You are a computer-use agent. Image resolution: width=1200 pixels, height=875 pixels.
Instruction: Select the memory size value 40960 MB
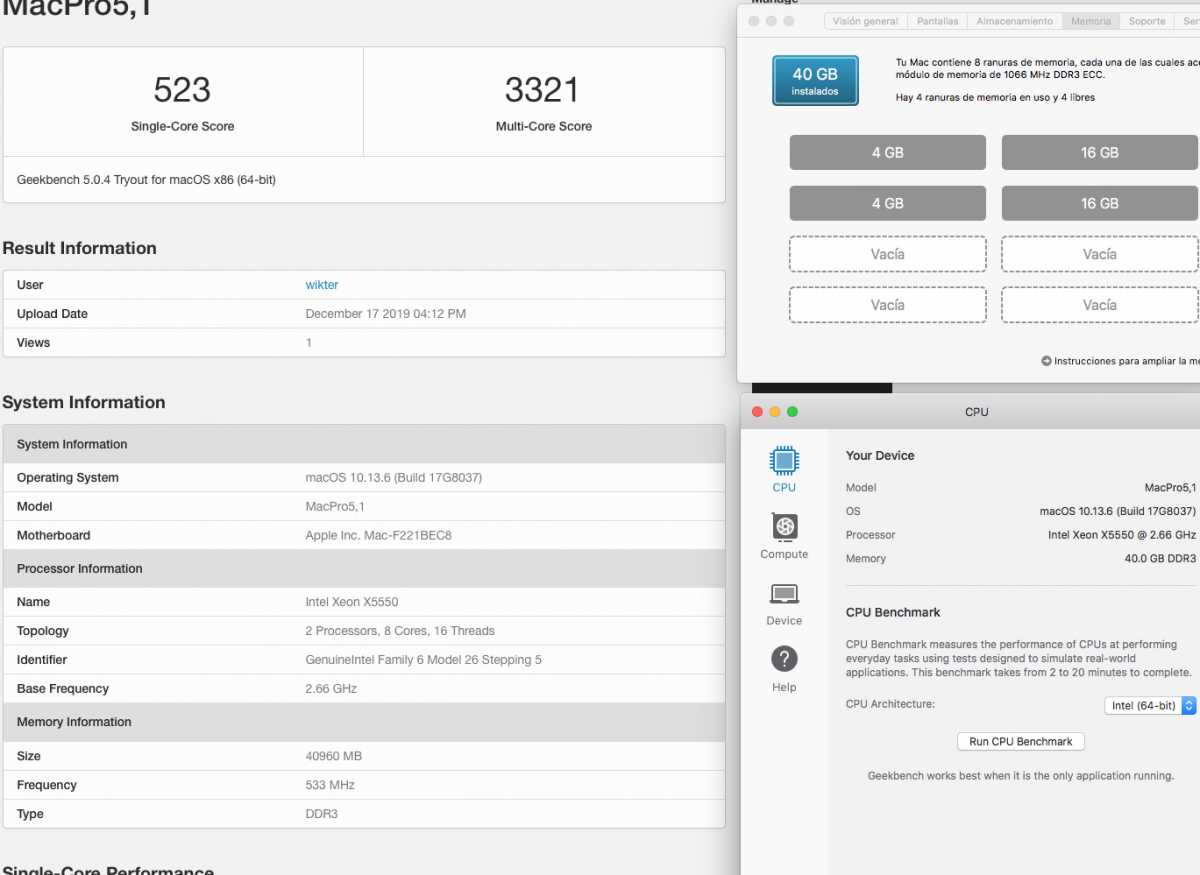pyautogui.click(x=334, y=756)
